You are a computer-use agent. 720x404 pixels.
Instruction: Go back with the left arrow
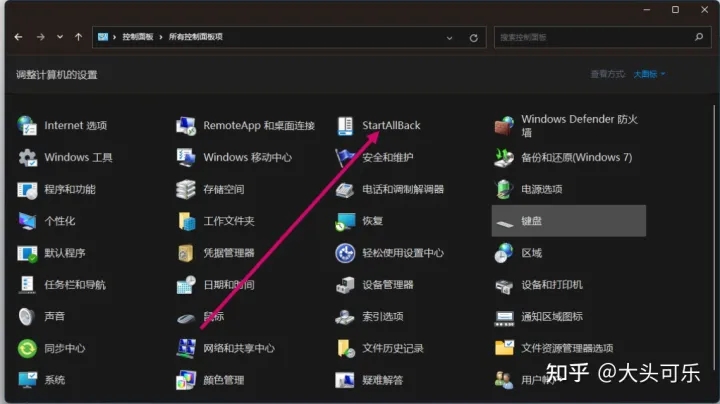click(18, 37)
